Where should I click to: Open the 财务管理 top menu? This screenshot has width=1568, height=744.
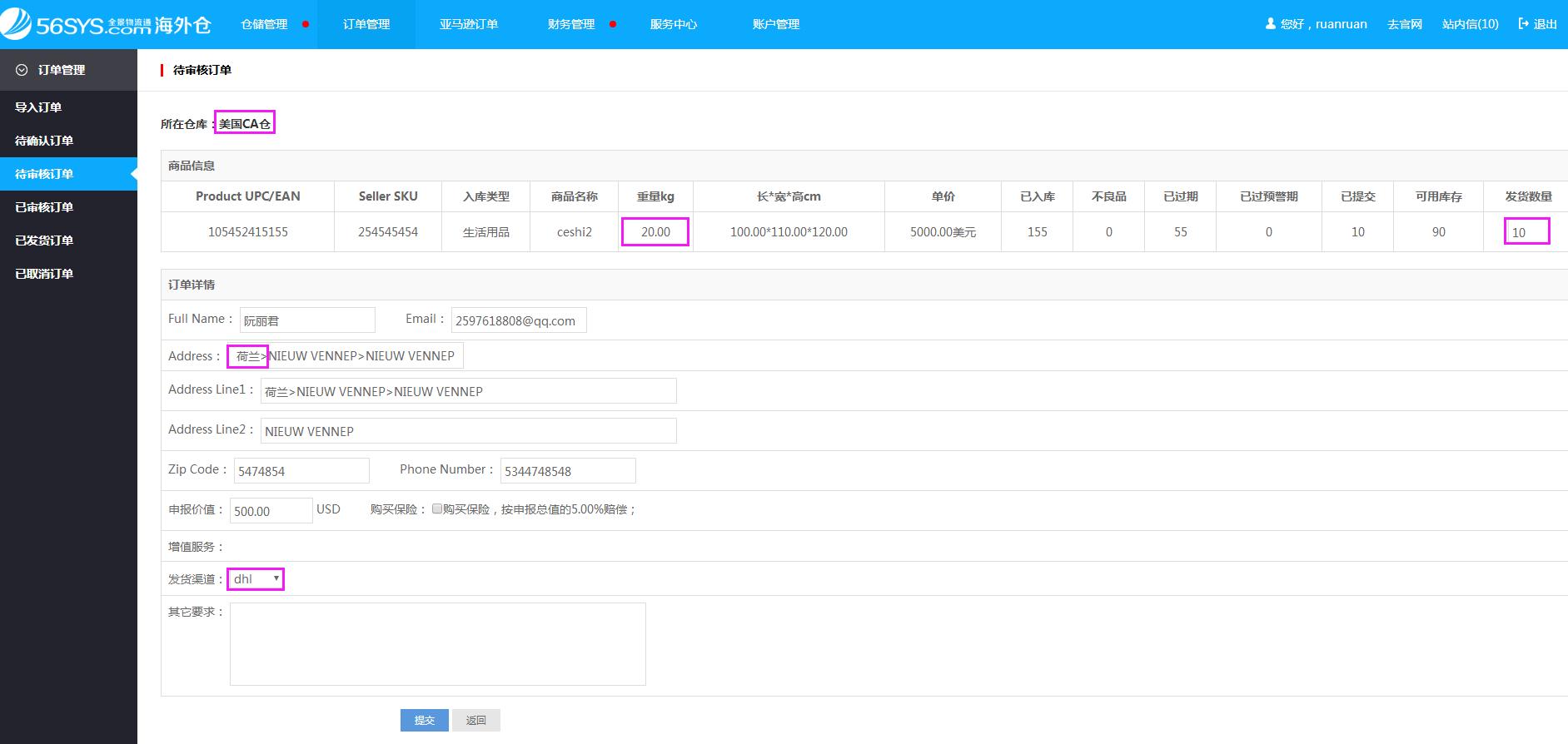571,24
